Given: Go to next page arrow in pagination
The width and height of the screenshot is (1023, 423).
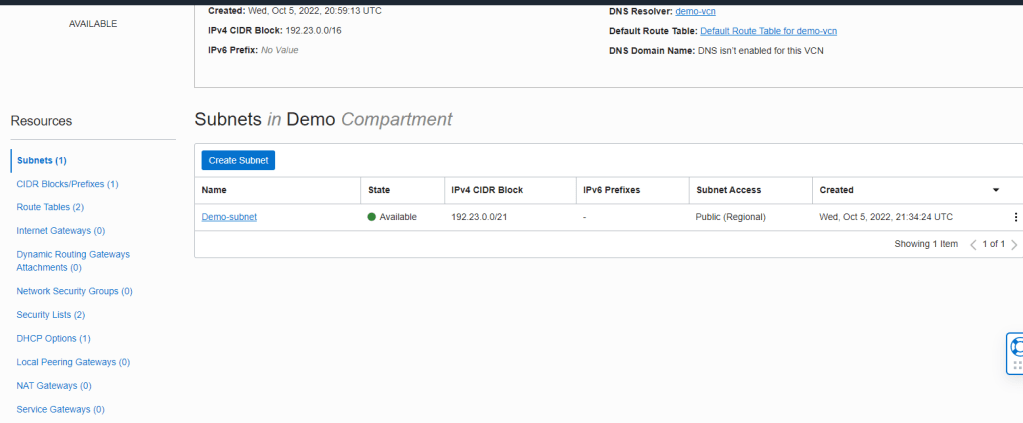Looking at the screenshot, I should click(x=1014, y=244).
